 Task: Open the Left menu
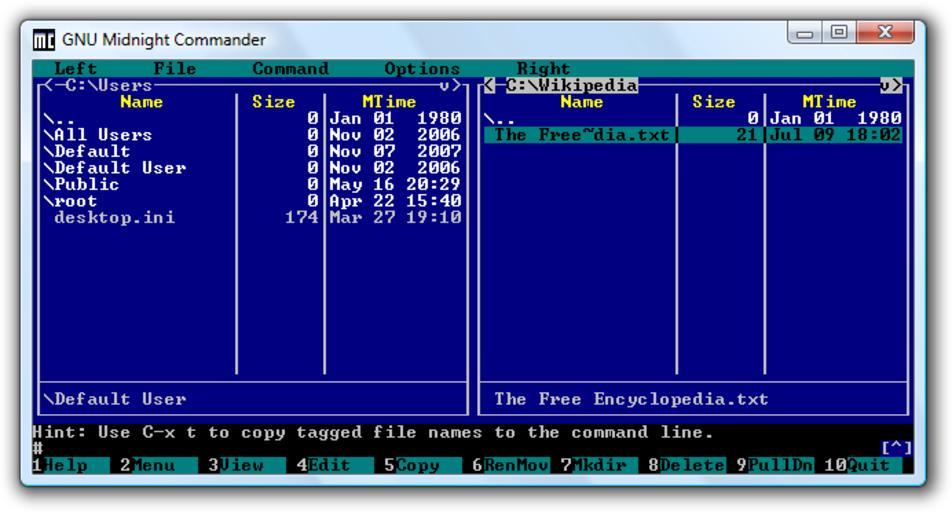75,69
